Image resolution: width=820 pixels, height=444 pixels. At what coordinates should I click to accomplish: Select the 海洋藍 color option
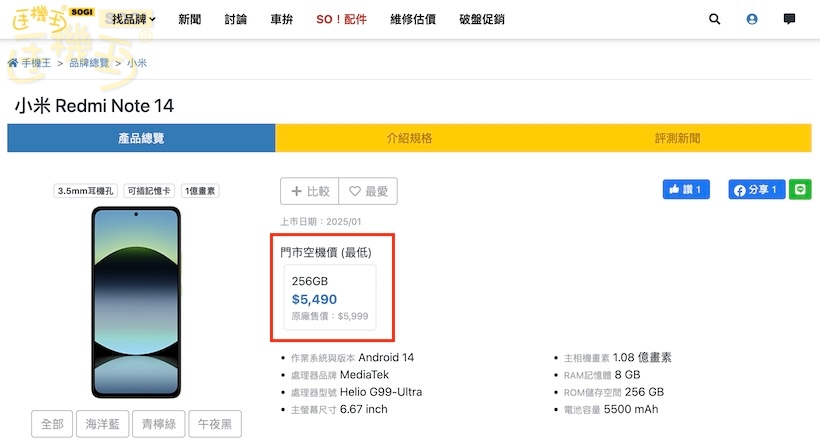(103, 424)
